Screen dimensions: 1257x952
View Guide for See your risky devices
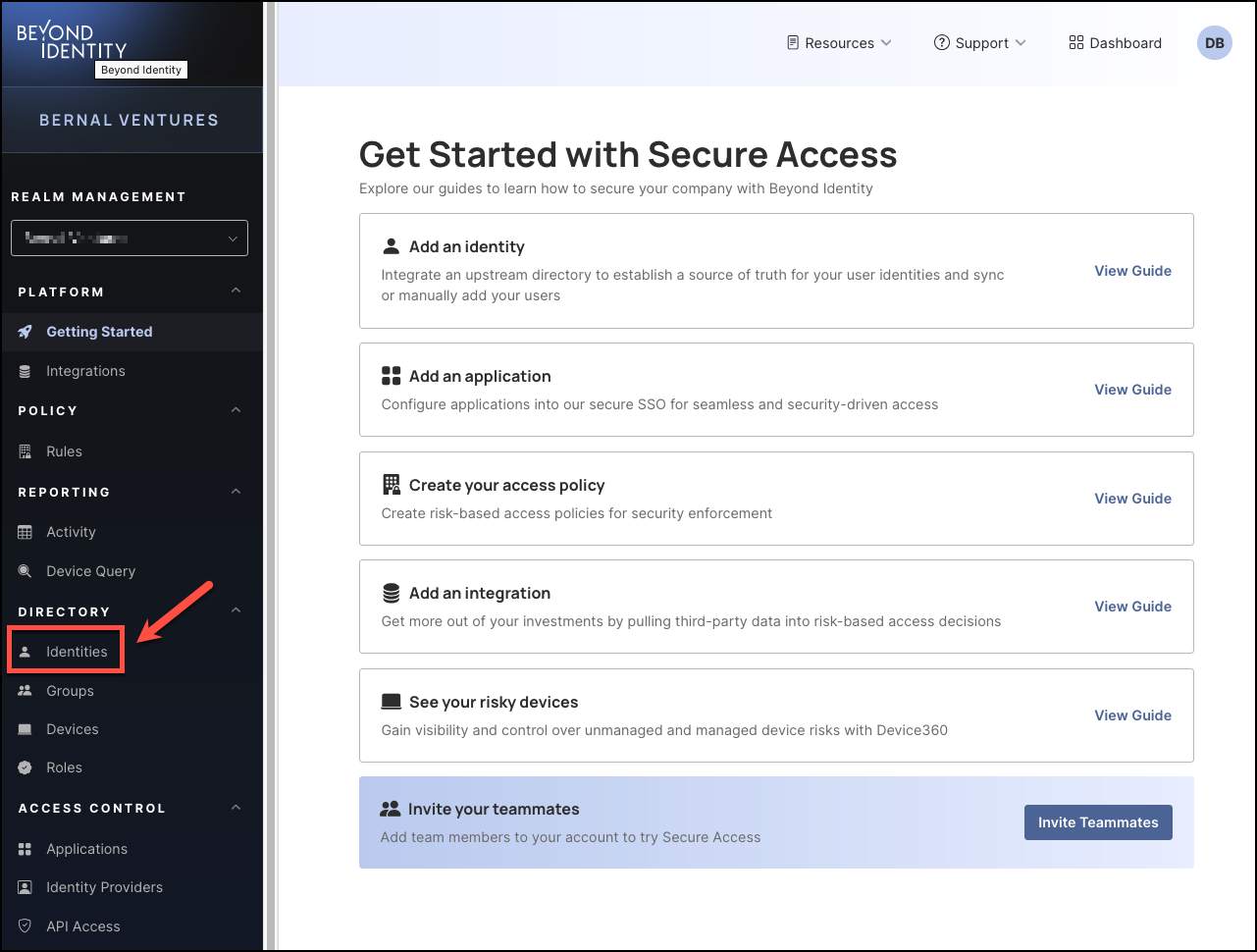tap(1132, 715)
